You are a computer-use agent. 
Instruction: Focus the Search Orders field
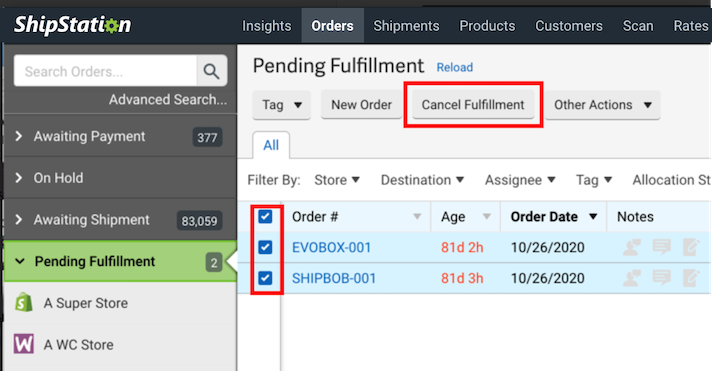point(105,71)
